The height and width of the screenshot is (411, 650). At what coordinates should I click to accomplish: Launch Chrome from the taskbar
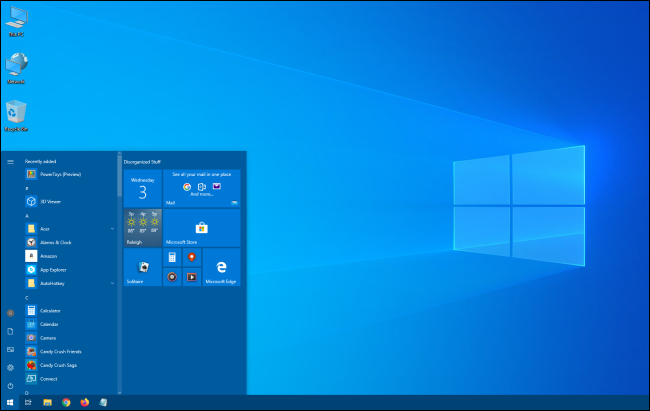(66, 402)
